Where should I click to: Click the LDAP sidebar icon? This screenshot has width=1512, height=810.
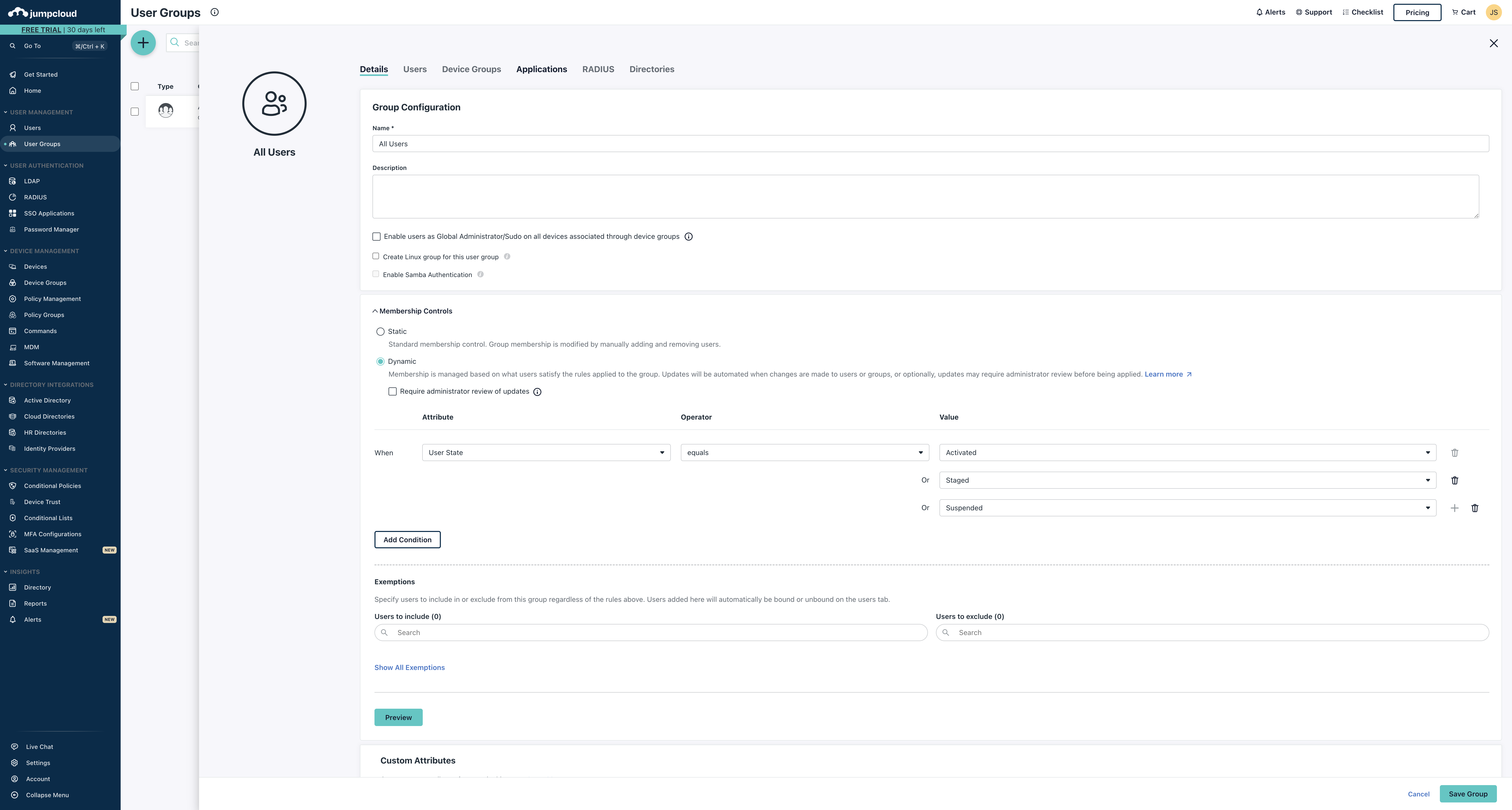(x=12, y=181)
